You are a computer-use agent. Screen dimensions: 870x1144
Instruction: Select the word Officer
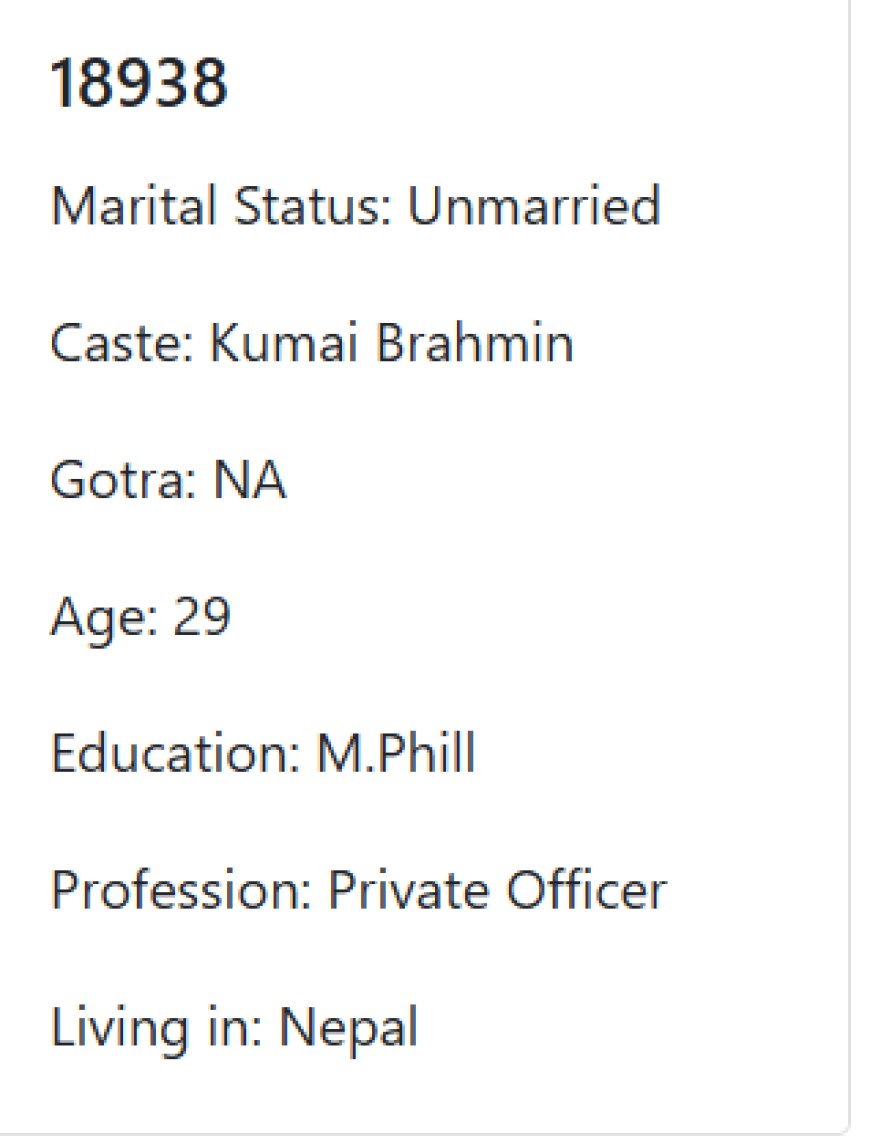586,890
